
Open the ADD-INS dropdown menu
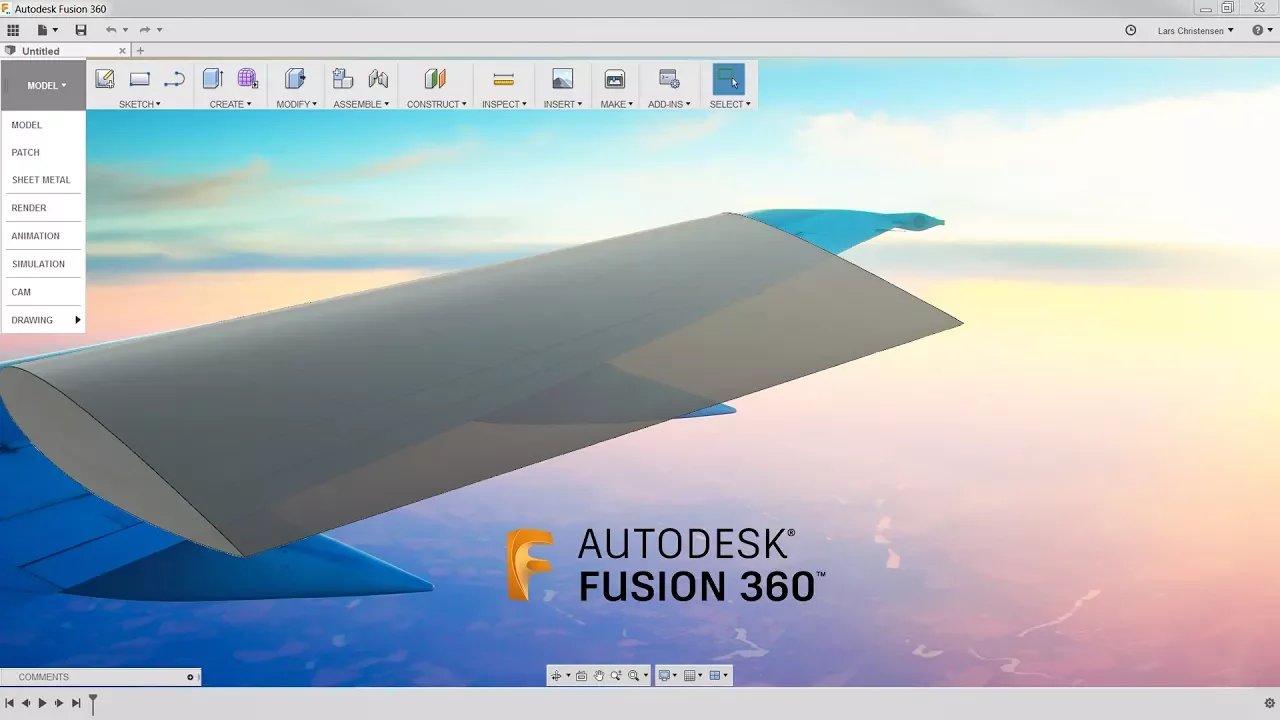coord(669,104)
